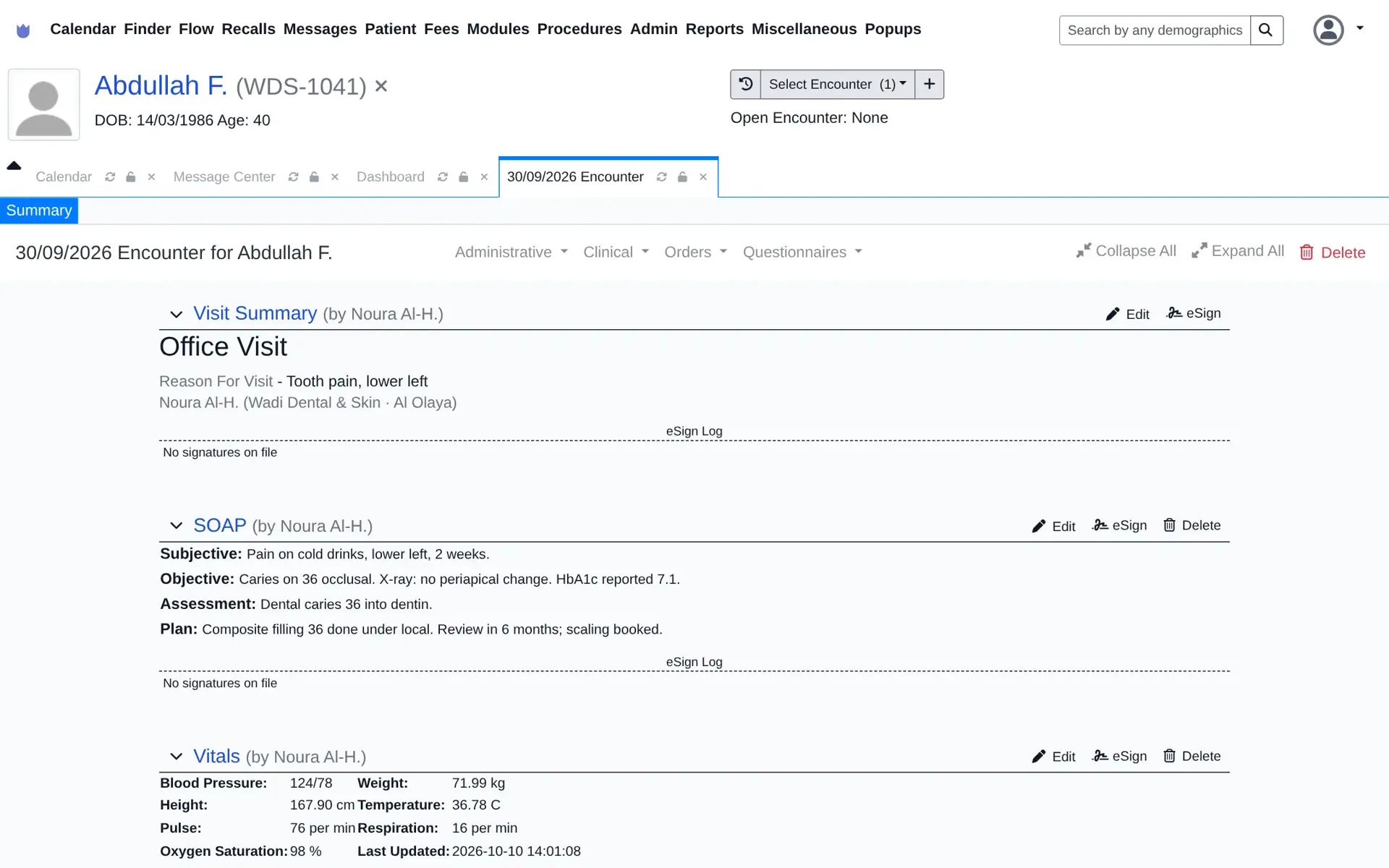Refresh the Message Center tab
This screenshot has width=1389, height=868.
coord(293,177)
